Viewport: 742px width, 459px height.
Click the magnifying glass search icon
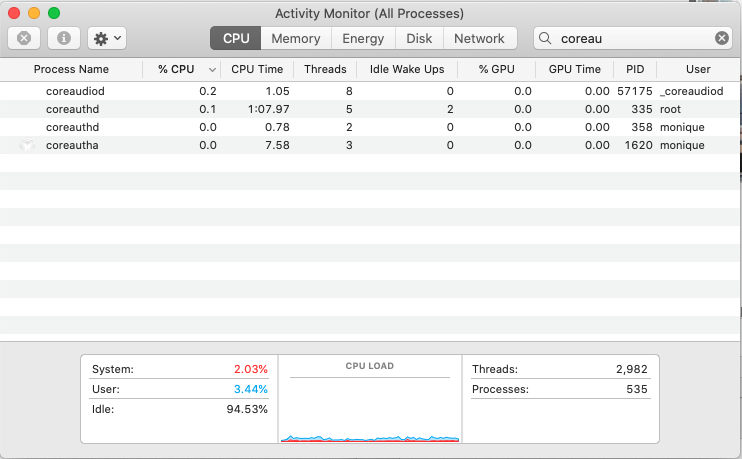(546, 38)
